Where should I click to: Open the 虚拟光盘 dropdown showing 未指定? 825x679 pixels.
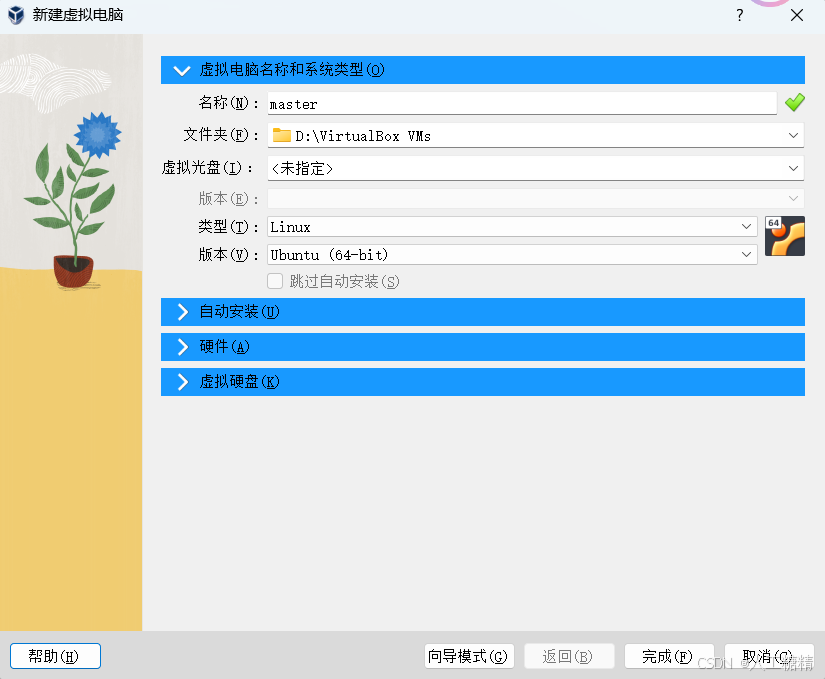click(x=536, y=168)
